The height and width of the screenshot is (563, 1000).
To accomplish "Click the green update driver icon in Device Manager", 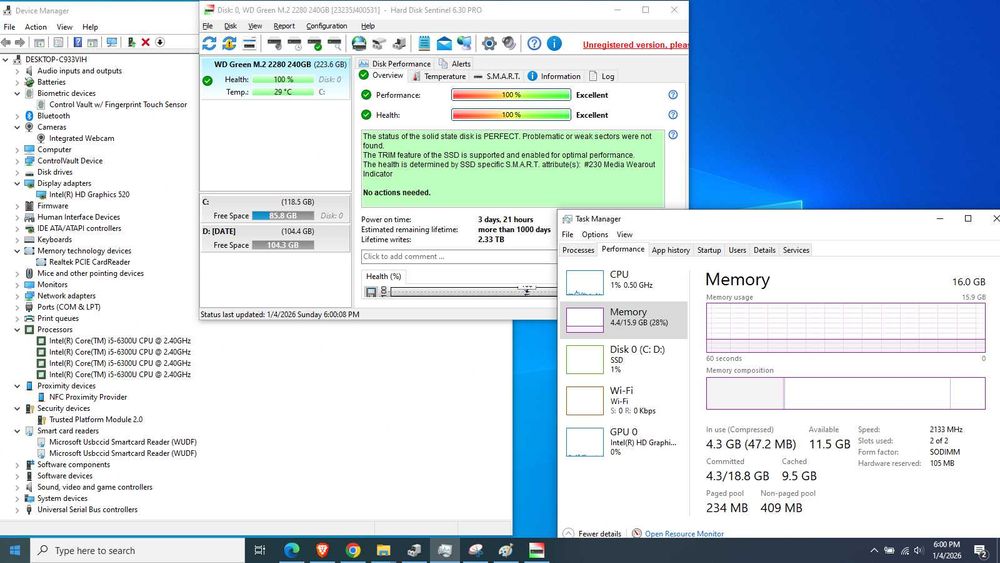I will [x=131, y=42].
